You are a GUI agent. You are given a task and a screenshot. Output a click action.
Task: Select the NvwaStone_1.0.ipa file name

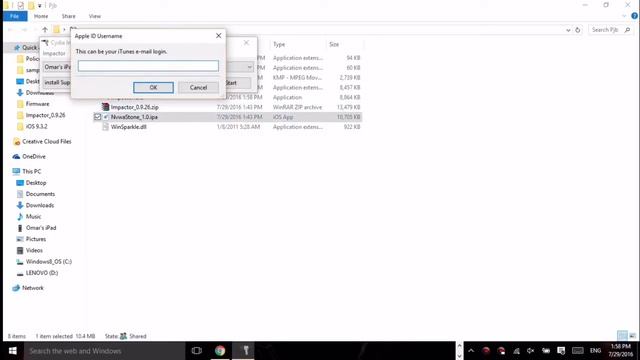tap(134, 117)
